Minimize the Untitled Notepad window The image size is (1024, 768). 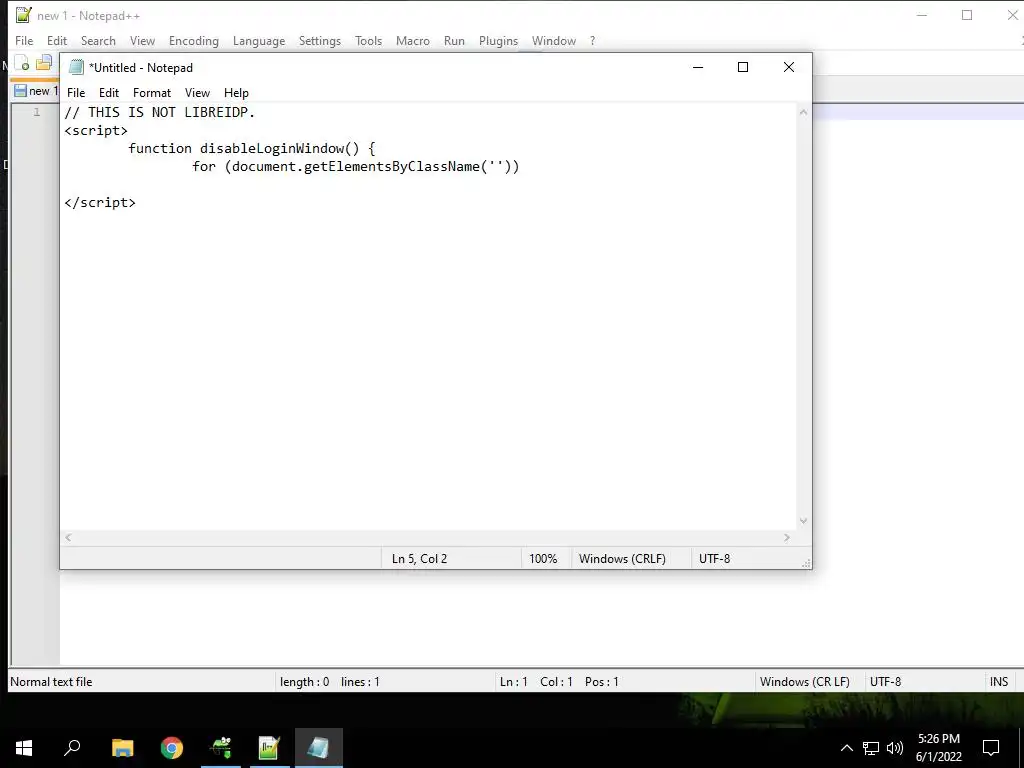coord(697,67)
